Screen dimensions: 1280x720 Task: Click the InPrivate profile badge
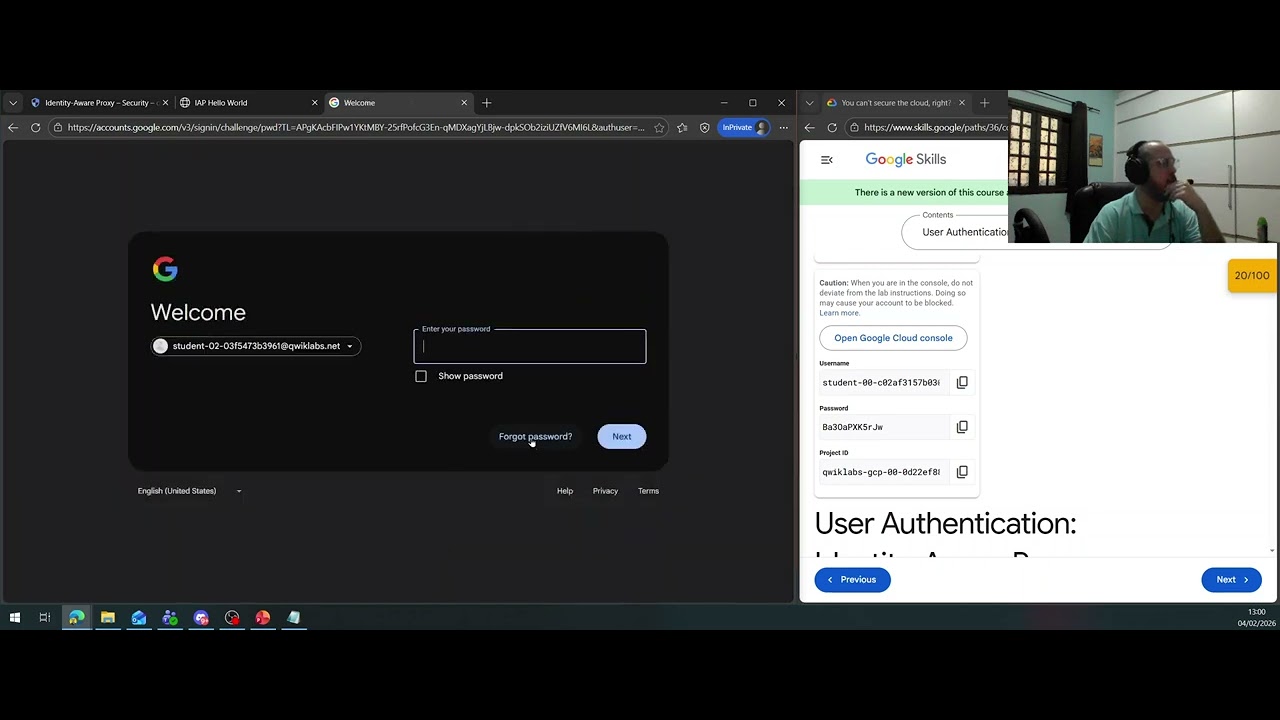[744, 127]
